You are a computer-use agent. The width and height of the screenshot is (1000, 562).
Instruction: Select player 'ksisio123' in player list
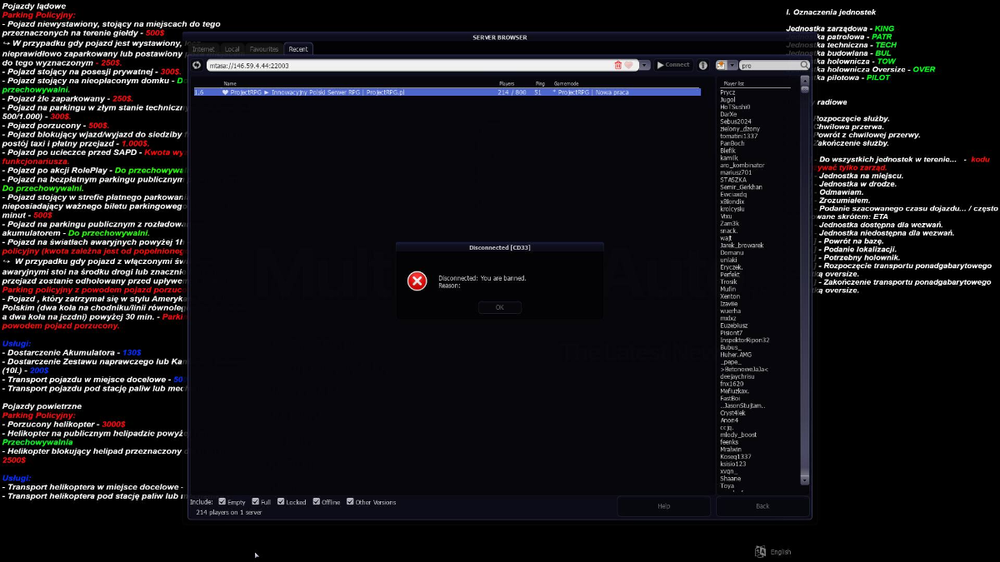733,464
